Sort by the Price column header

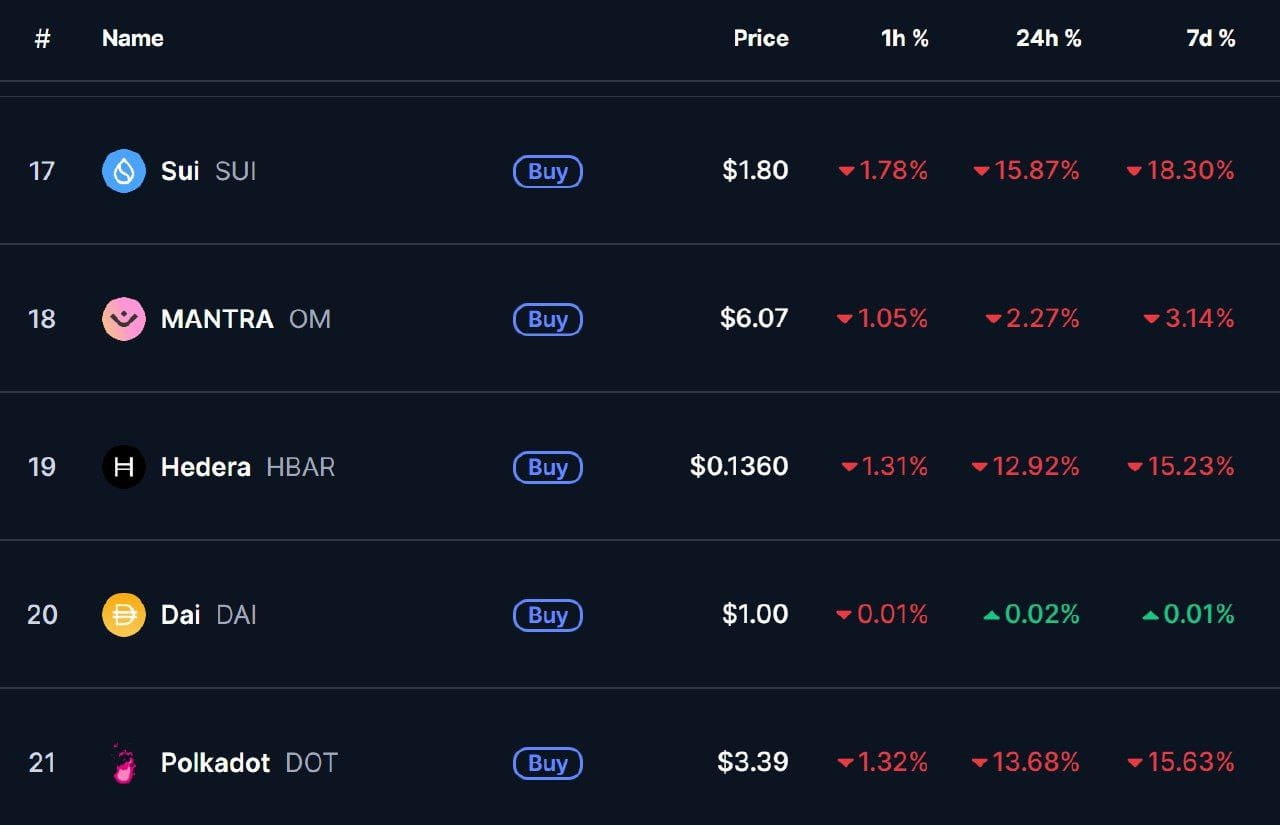(761, 38)
